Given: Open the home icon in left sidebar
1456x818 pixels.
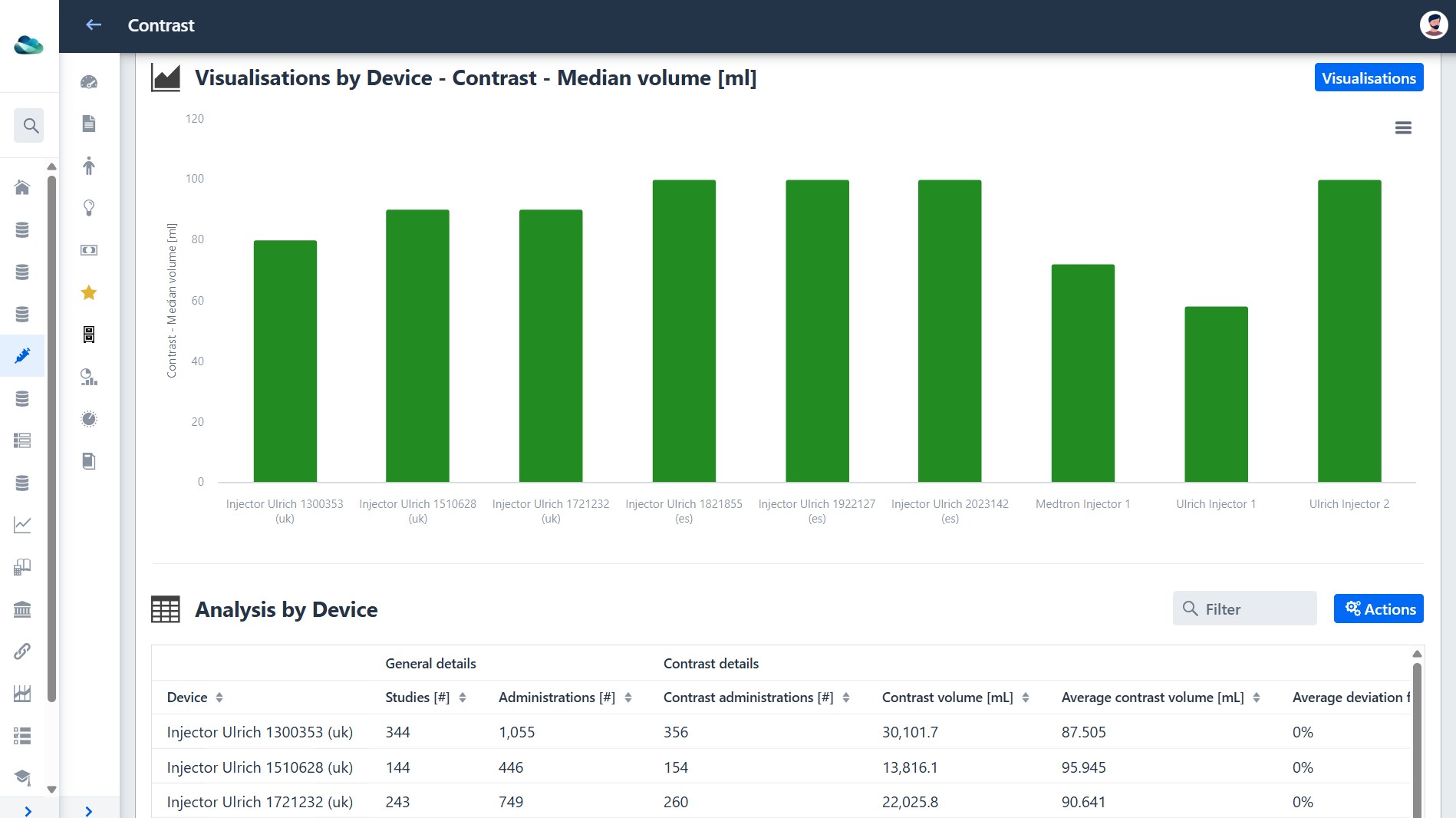Looking at the screenshot, I should pyautogui.click(x=22, y=187).
